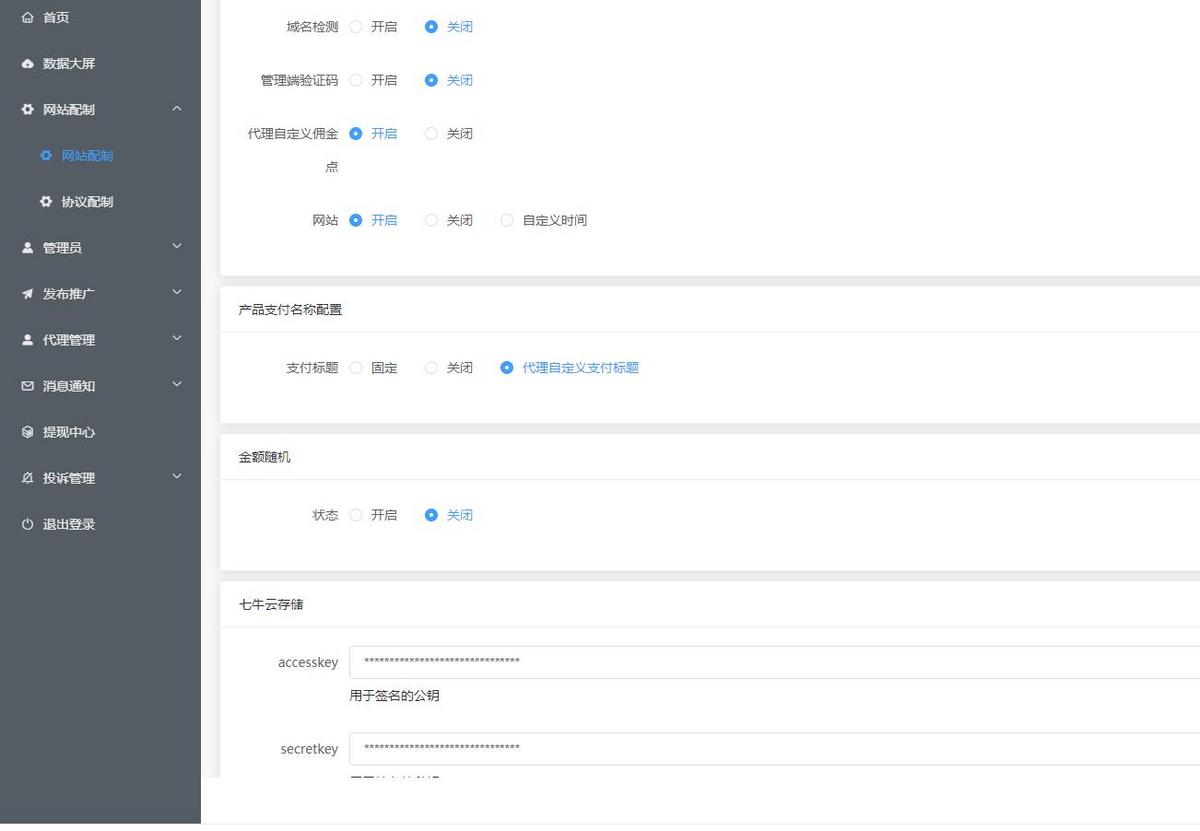Choose 代理自定义支付标题 option
The height and width of the screenshot is (831, 1200).
click(x=507, y=368)
